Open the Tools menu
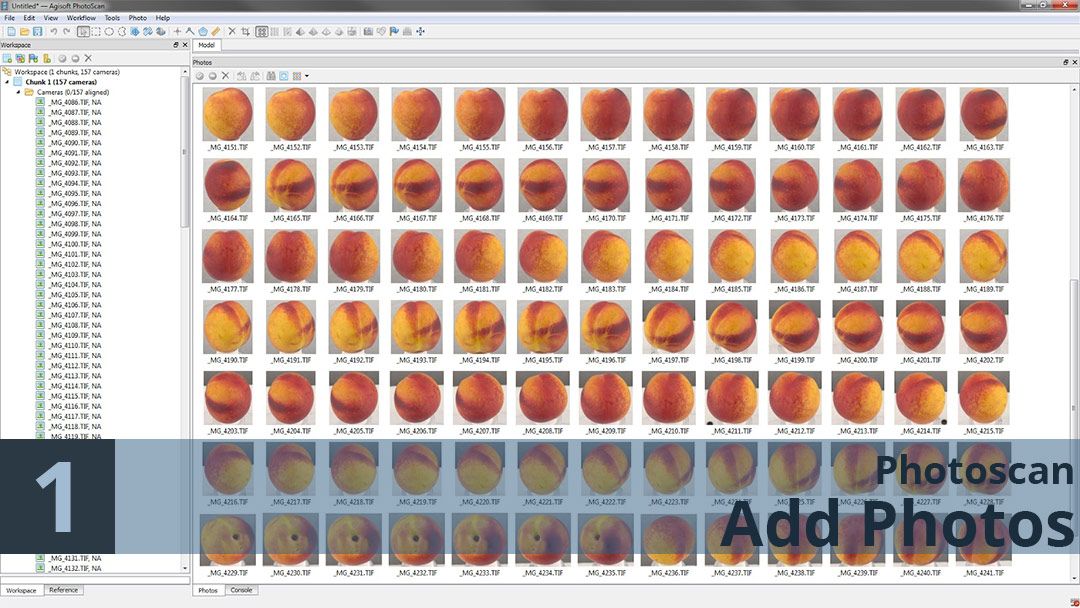1080x608 pixels. [112, 18]
